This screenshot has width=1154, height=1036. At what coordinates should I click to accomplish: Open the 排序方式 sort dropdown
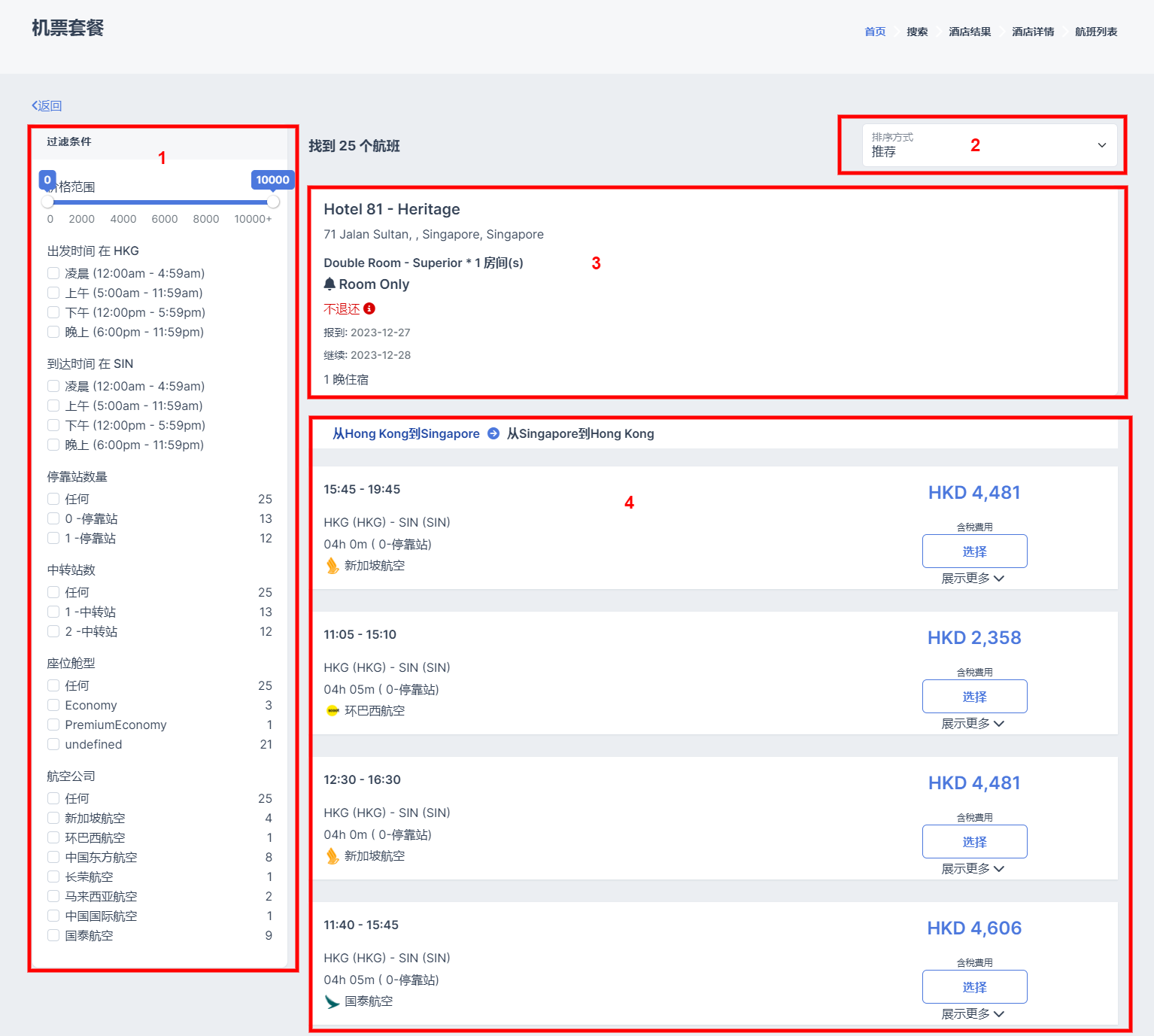[988, 145]
